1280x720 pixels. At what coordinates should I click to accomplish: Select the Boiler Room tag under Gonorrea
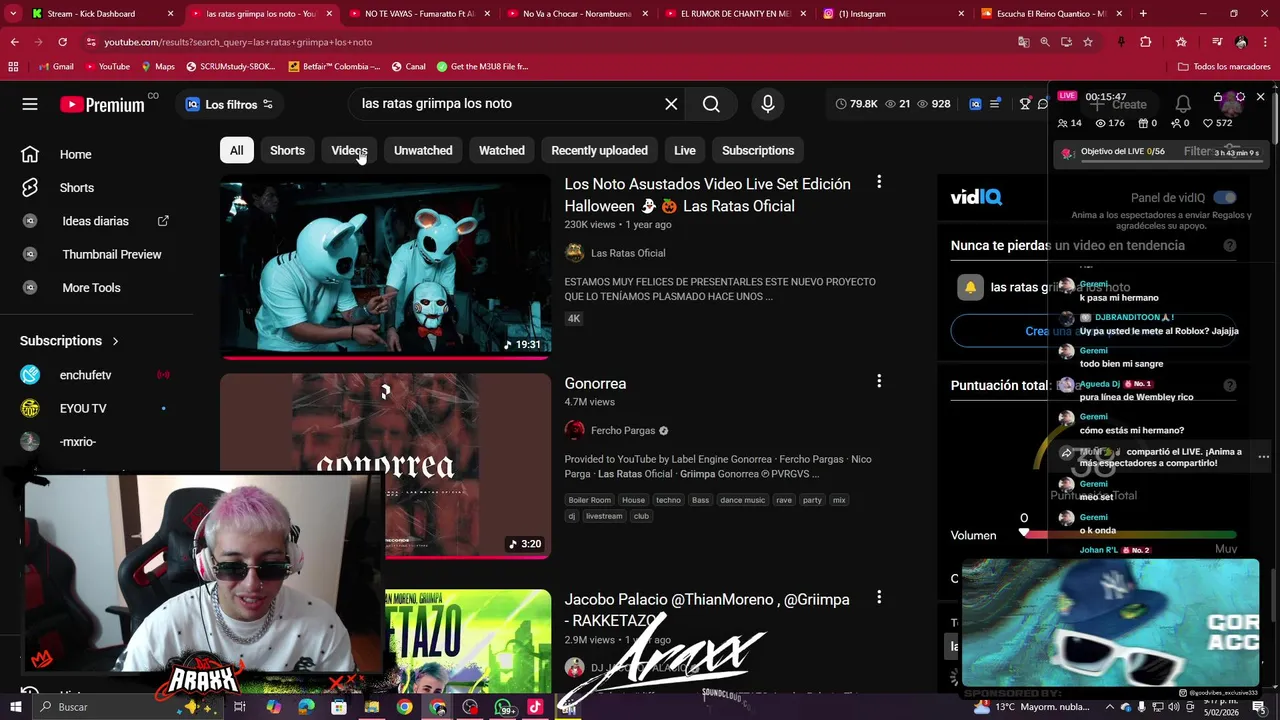click(589, 500)
